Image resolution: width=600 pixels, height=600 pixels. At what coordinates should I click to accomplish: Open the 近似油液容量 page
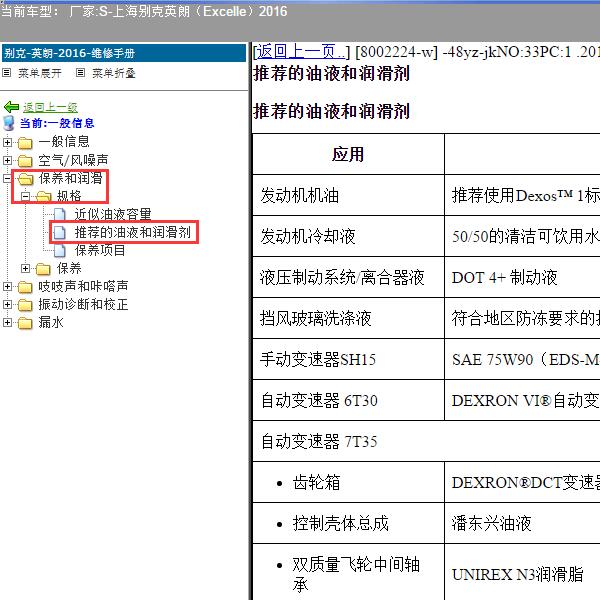pos(113,214)
